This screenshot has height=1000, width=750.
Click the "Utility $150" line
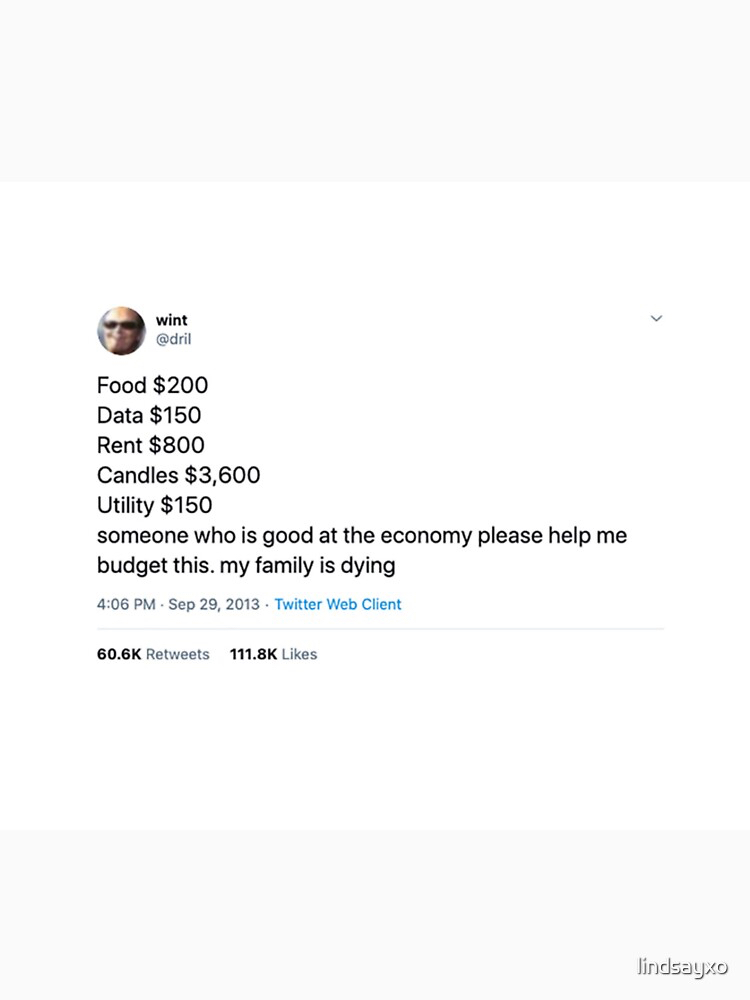pos(154,505)
